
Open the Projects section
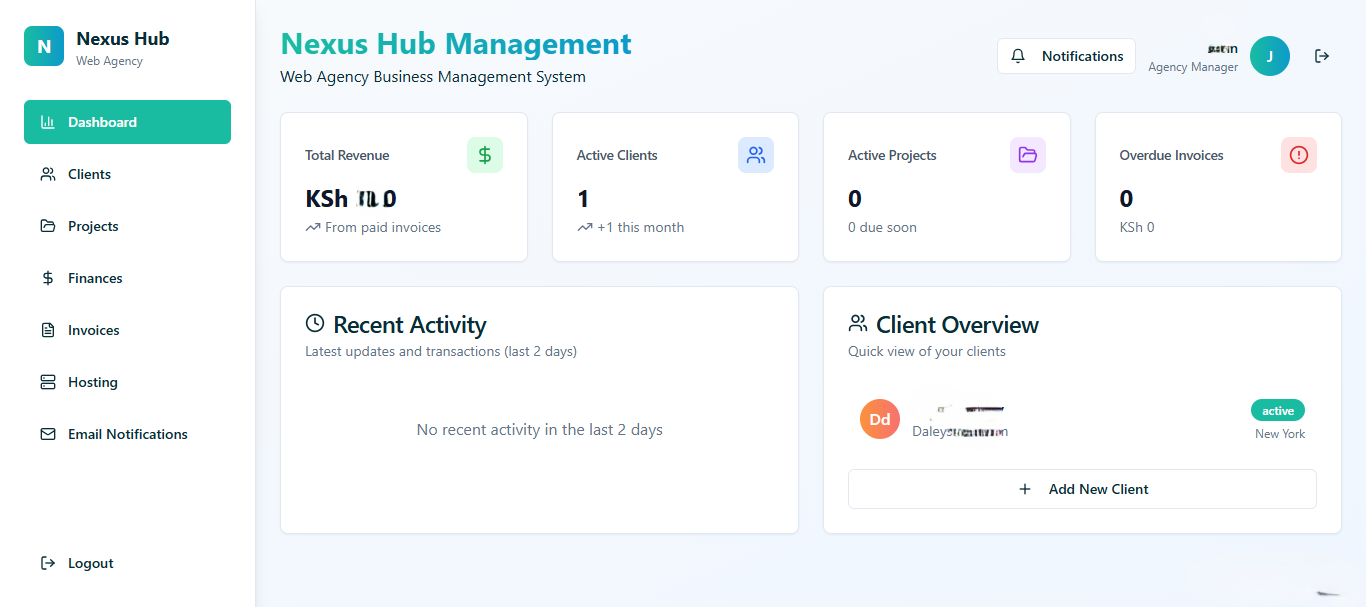93,226
